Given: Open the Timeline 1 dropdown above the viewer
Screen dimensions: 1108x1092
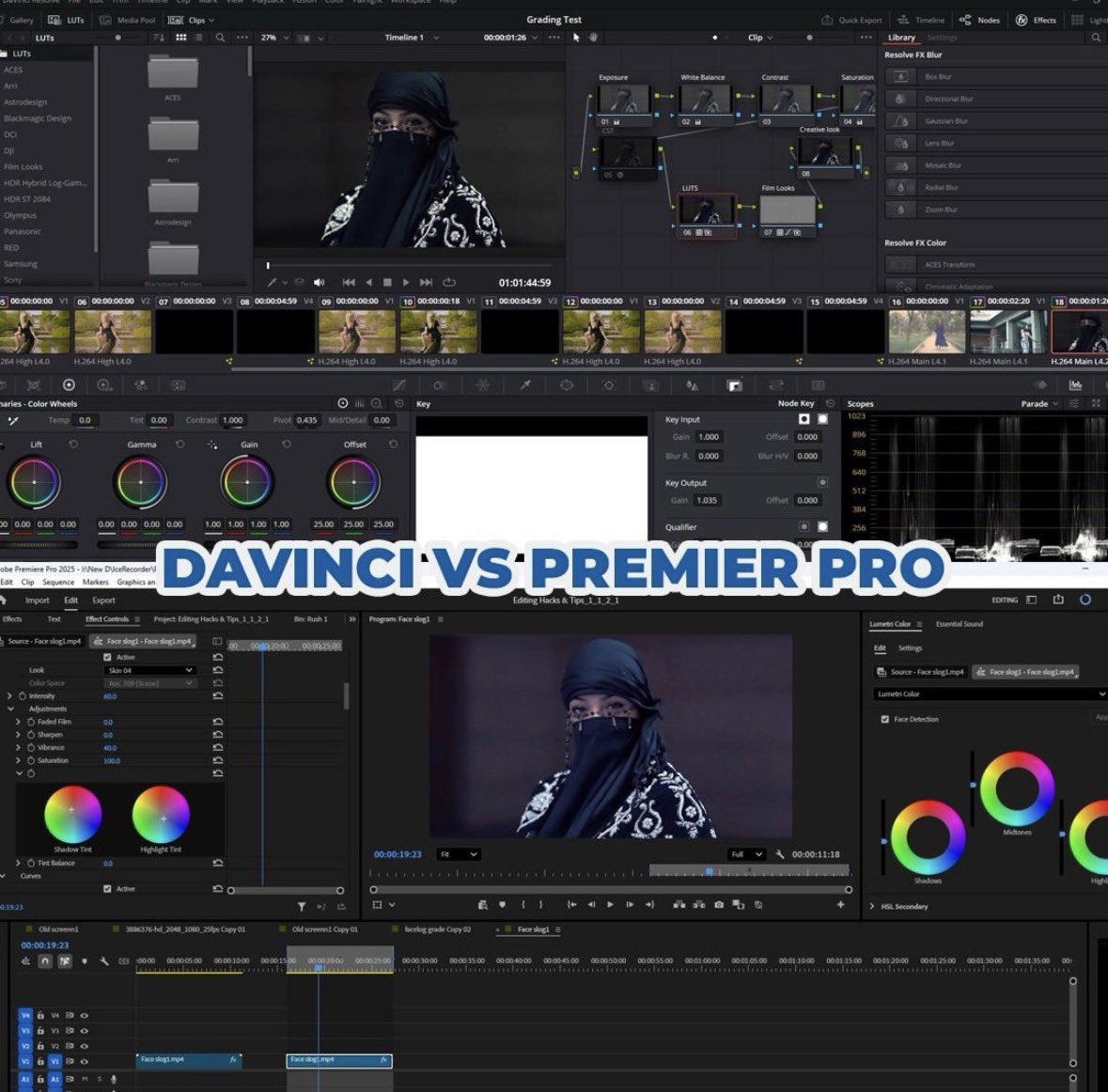Looking at the screenshot, I should point(412,38).
